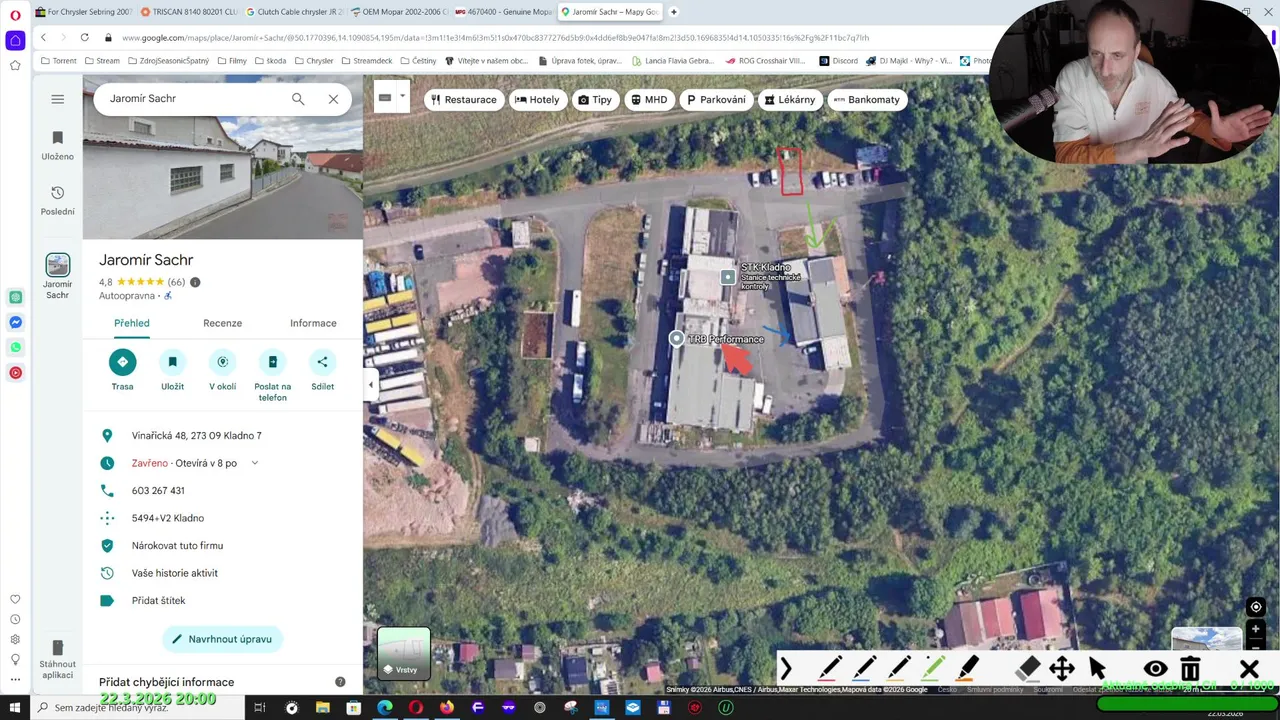The width and height of the screenshot is (1280, 720).
Task: Click Nárokovat tuto firmu
Action: 222,546
